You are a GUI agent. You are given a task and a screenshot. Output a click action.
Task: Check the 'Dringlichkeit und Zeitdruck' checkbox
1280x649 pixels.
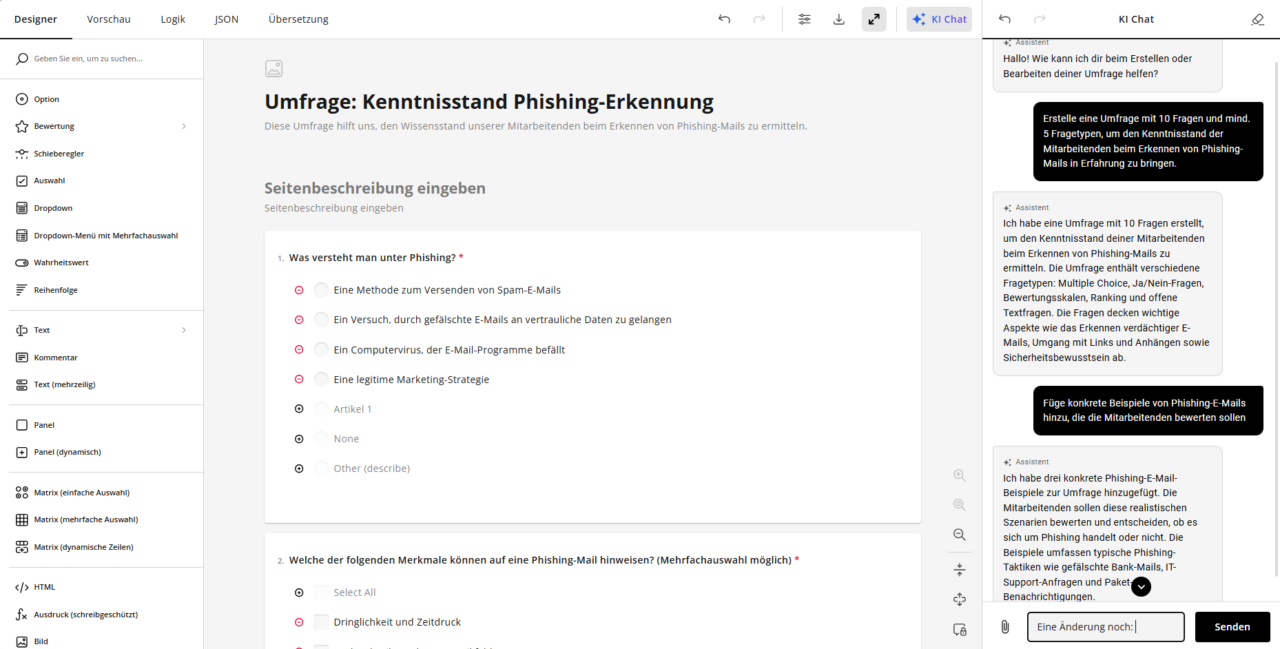point(321,622)
